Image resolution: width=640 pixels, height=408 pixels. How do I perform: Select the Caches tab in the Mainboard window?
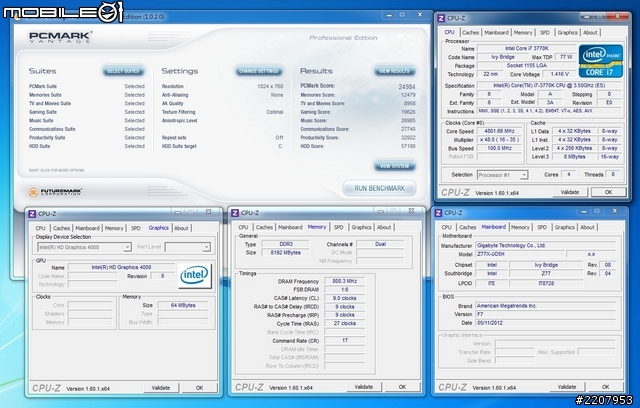click(x=468, y=227)
